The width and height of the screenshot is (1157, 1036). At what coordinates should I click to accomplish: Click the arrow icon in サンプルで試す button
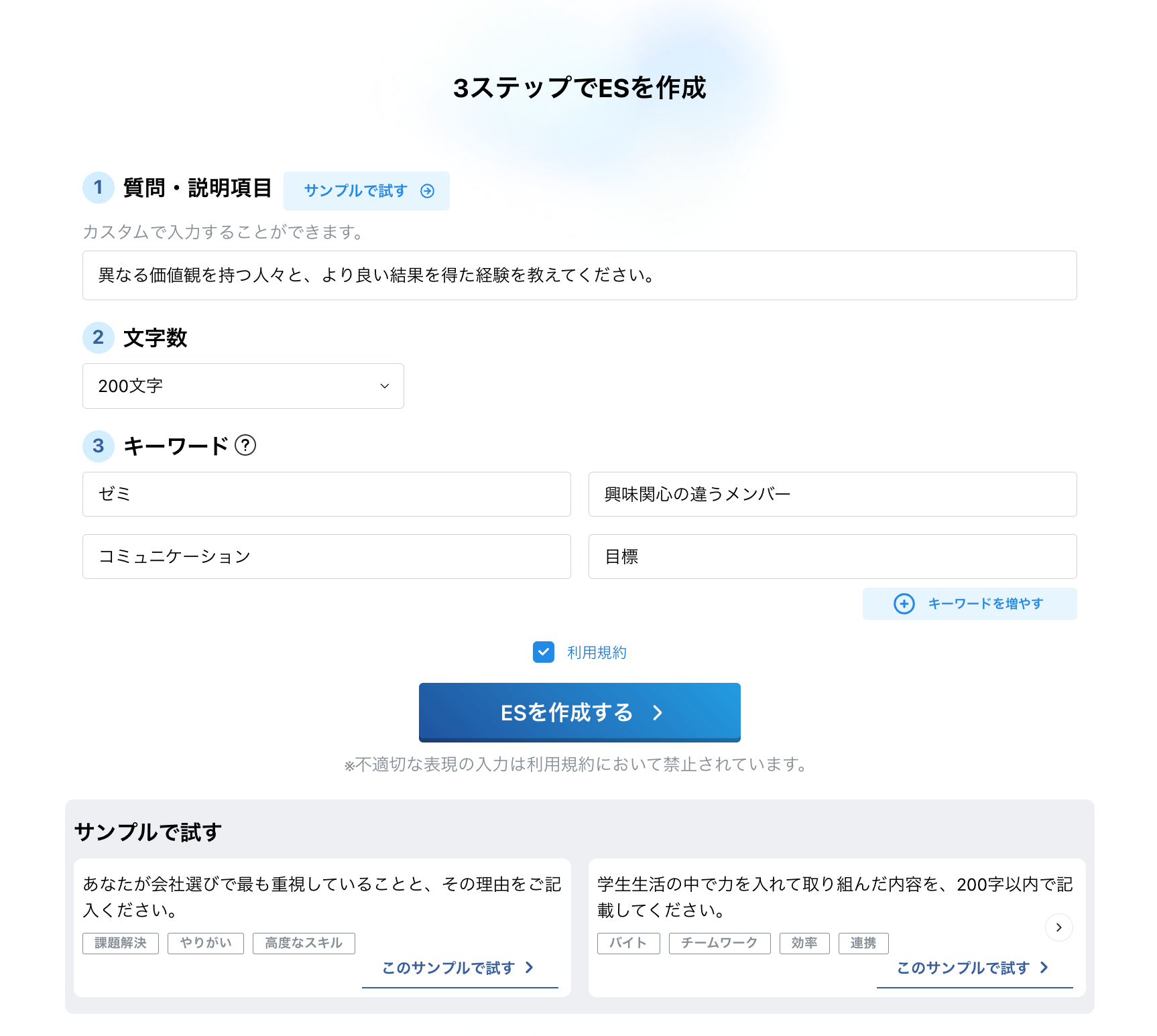point(427,191)
